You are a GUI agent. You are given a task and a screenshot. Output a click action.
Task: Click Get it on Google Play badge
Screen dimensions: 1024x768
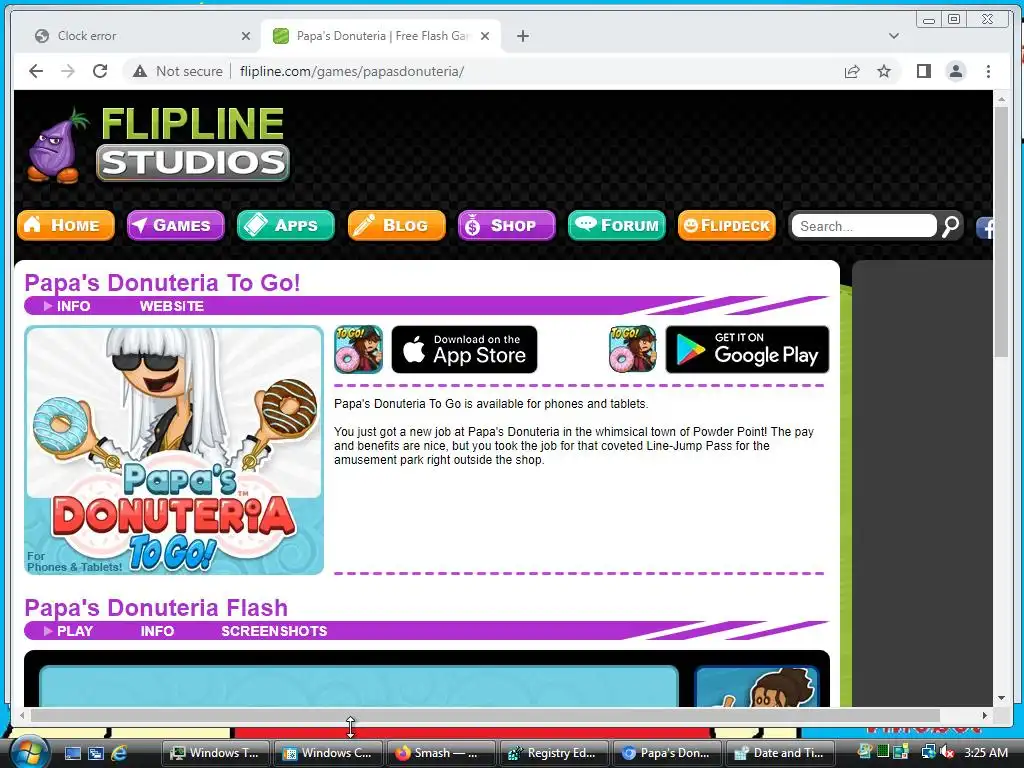(747, 349)
